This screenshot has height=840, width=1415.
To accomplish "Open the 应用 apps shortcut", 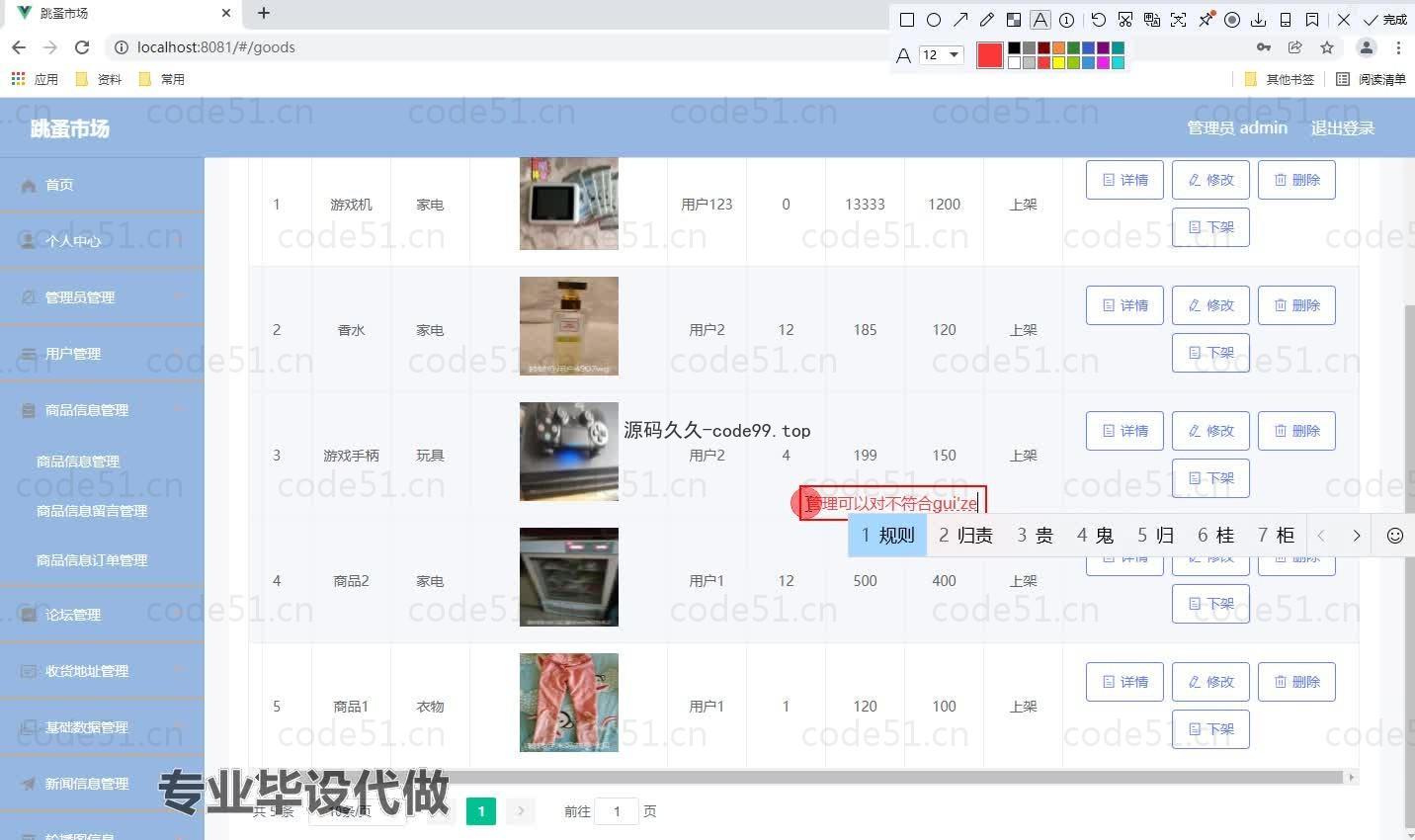I will click(35, 79).
